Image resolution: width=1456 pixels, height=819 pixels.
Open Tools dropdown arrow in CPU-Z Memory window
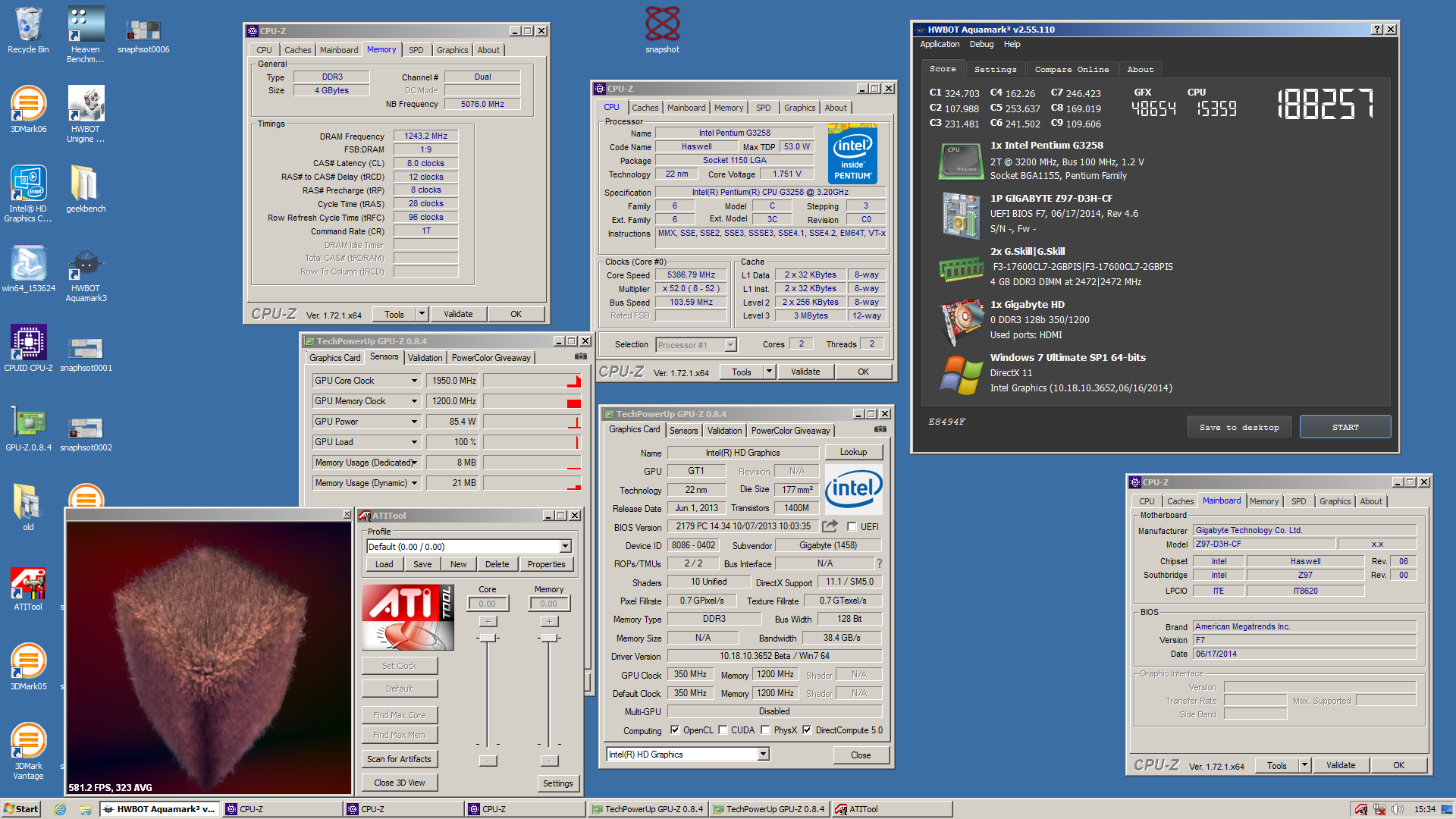422,314
